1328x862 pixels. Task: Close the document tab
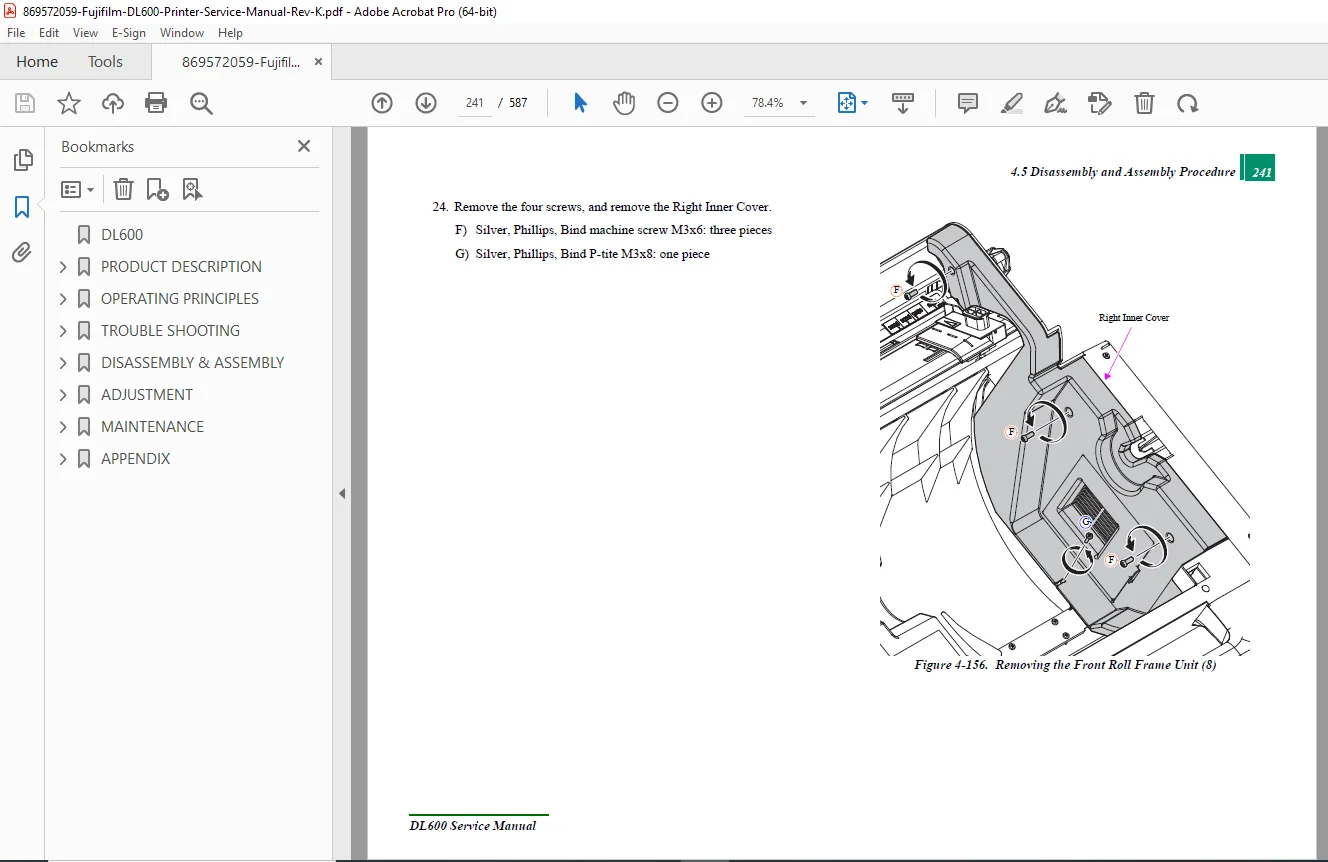click(318, 62)
